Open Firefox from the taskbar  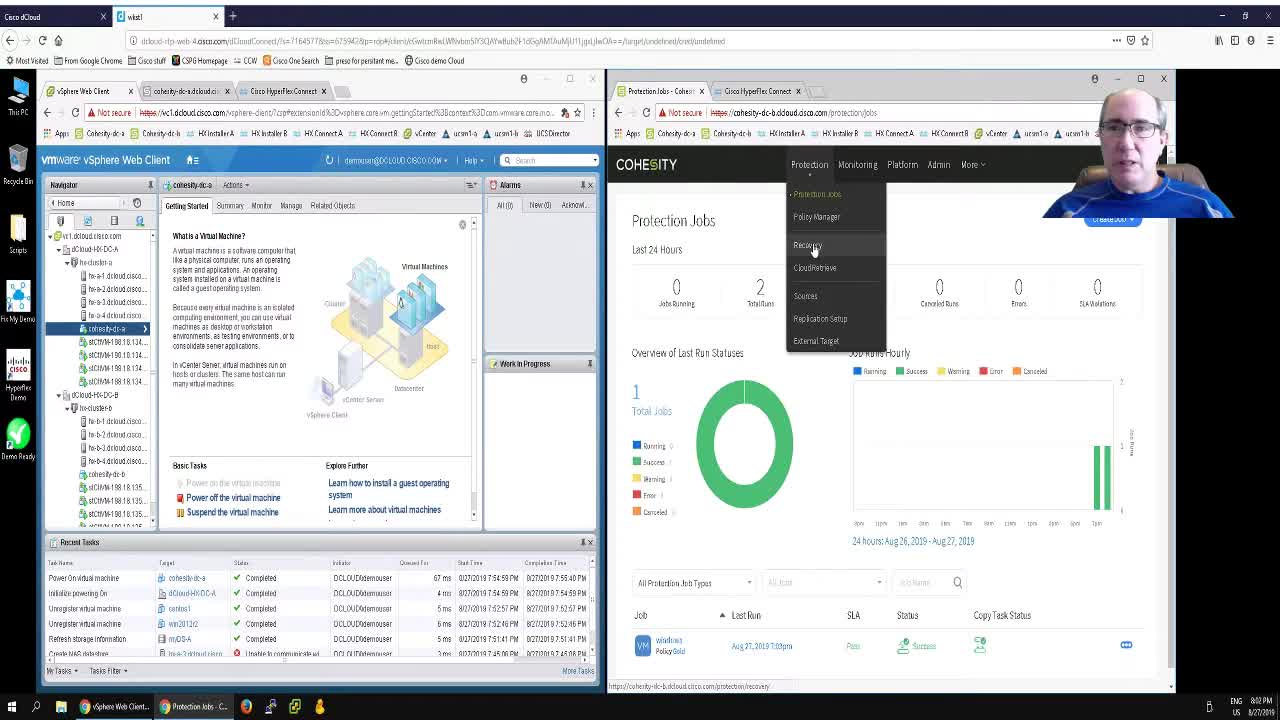coord(246,707)
